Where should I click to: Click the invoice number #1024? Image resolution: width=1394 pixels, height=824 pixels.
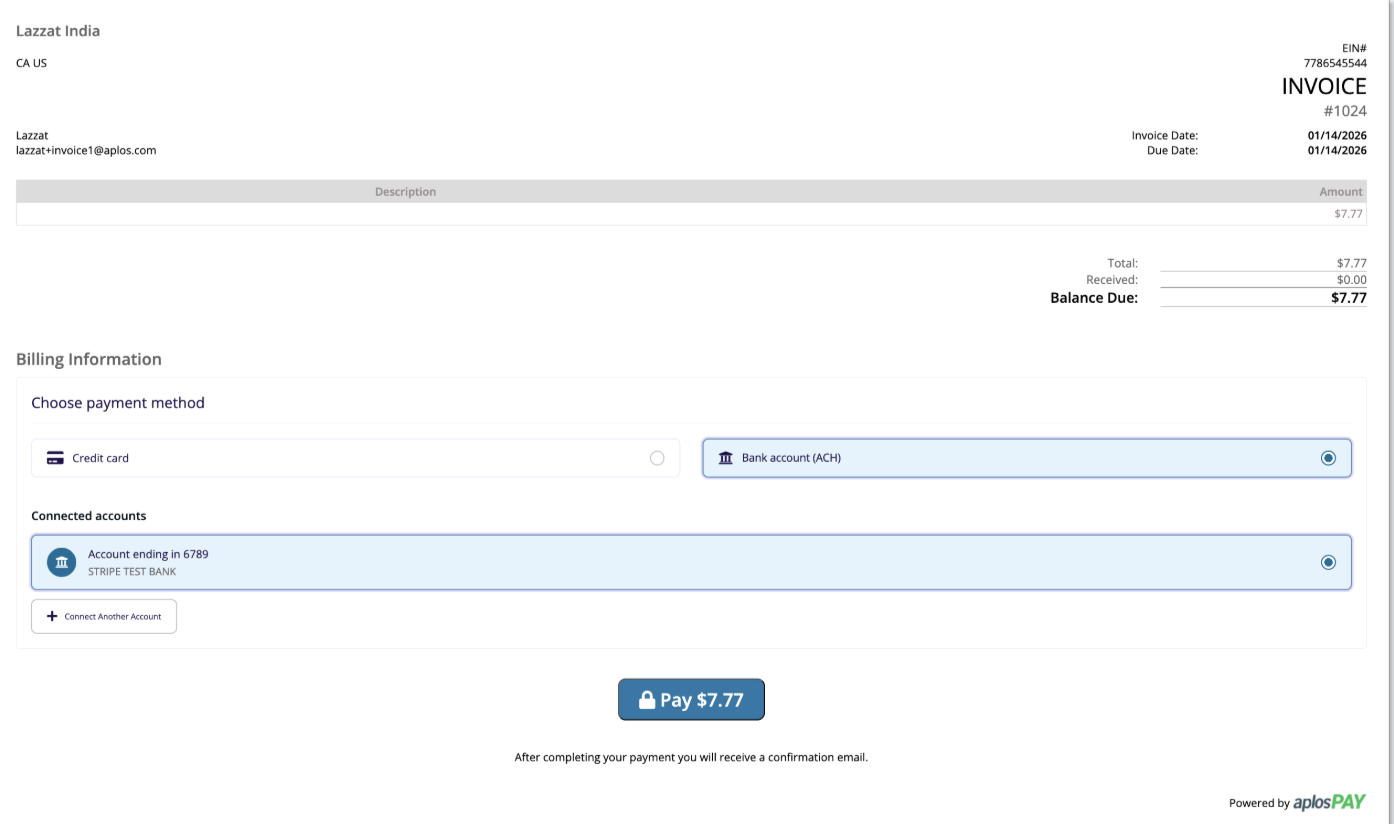pyautogui.click(x=1344, y=111)
